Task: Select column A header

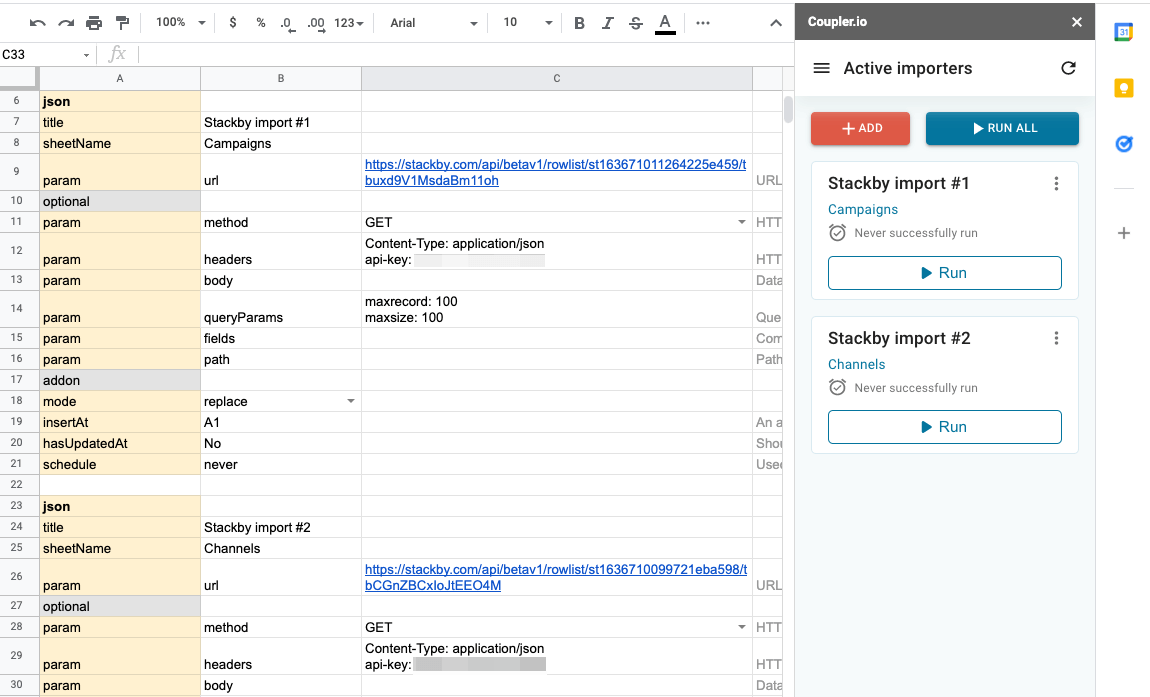Action: pyautogui.click(x=120, y=79)
